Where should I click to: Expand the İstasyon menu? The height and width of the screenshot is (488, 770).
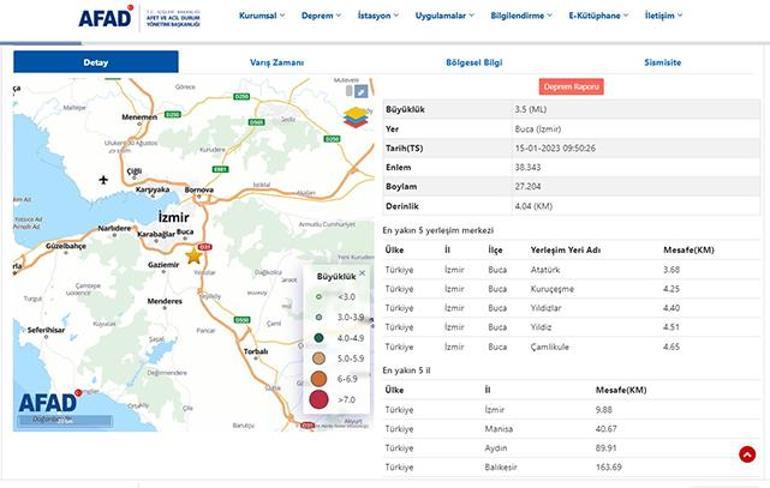coord(378,16)
